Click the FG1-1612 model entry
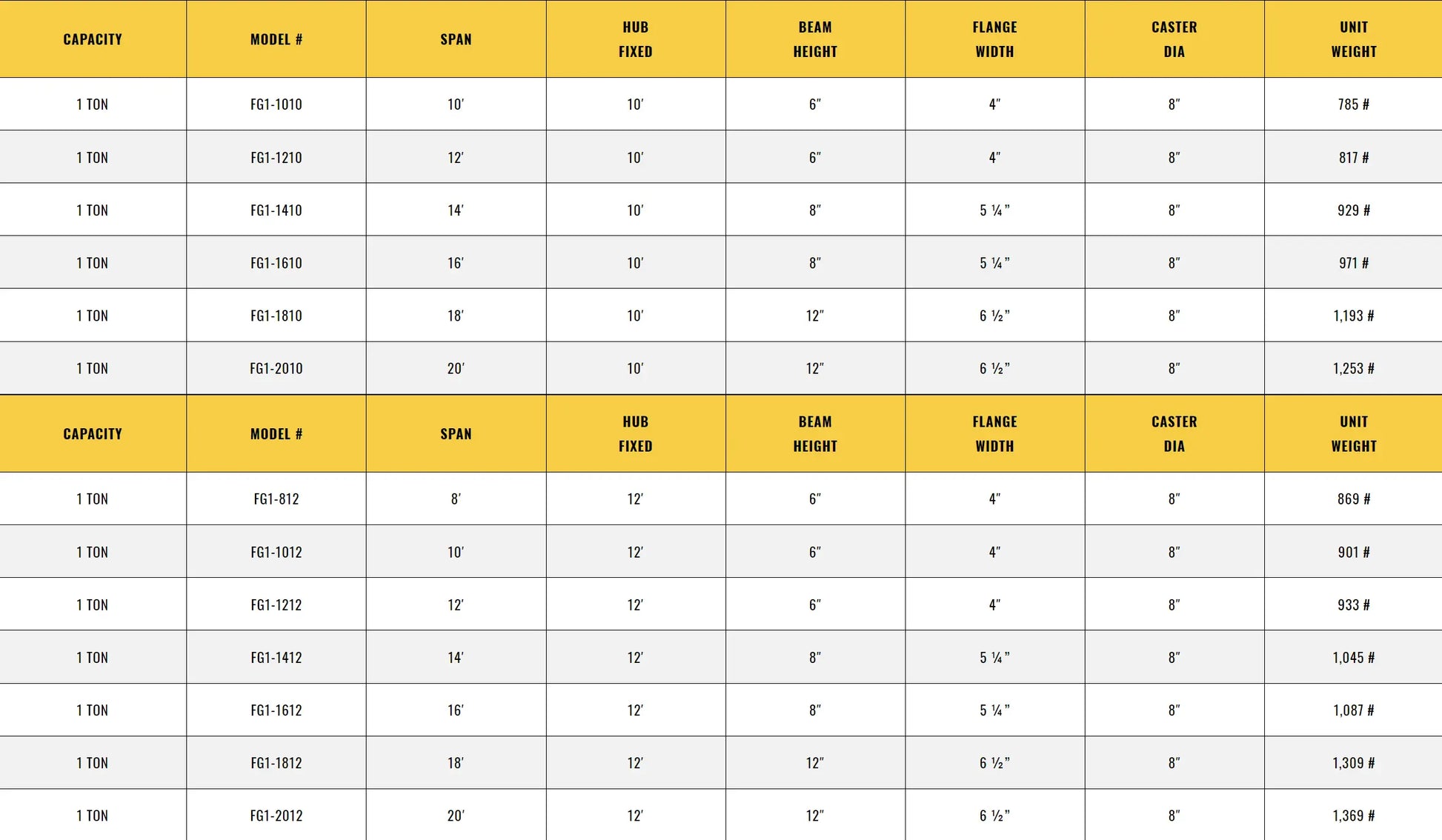This screenshot has width=1442, height=840. (x=276, y=710)
